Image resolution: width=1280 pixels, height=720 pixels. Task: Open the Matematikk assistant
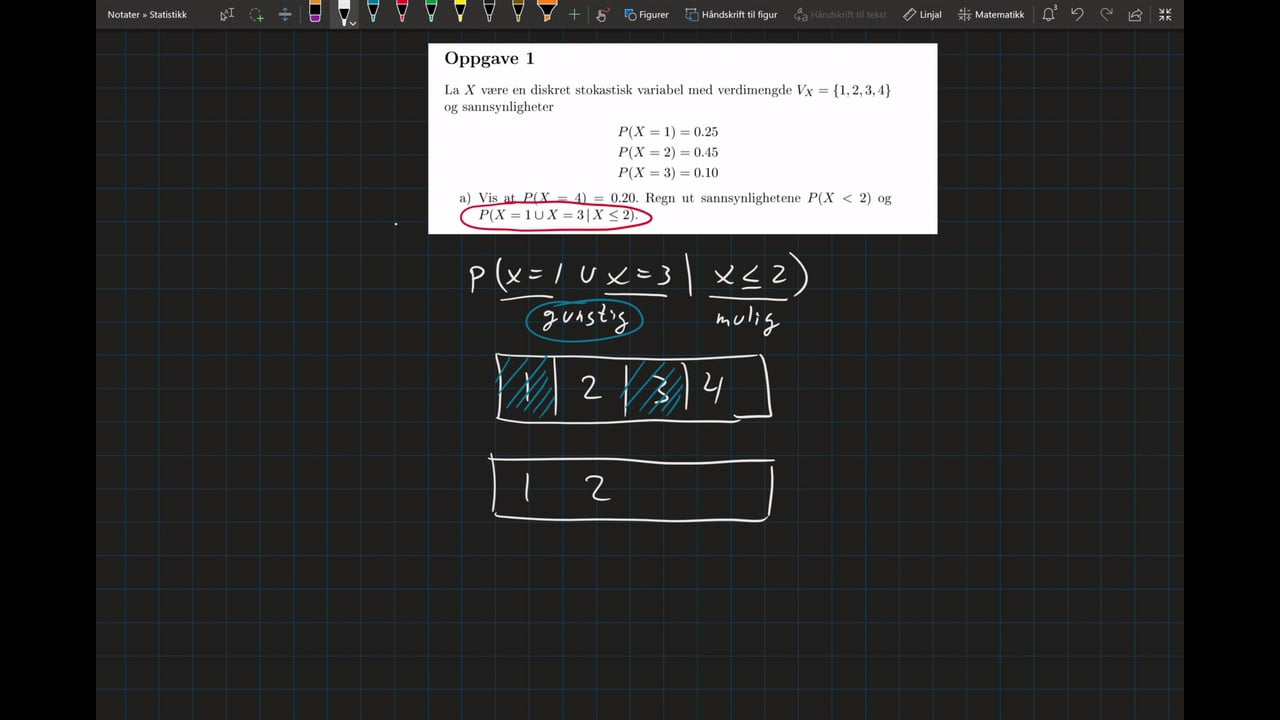[991, 15]
